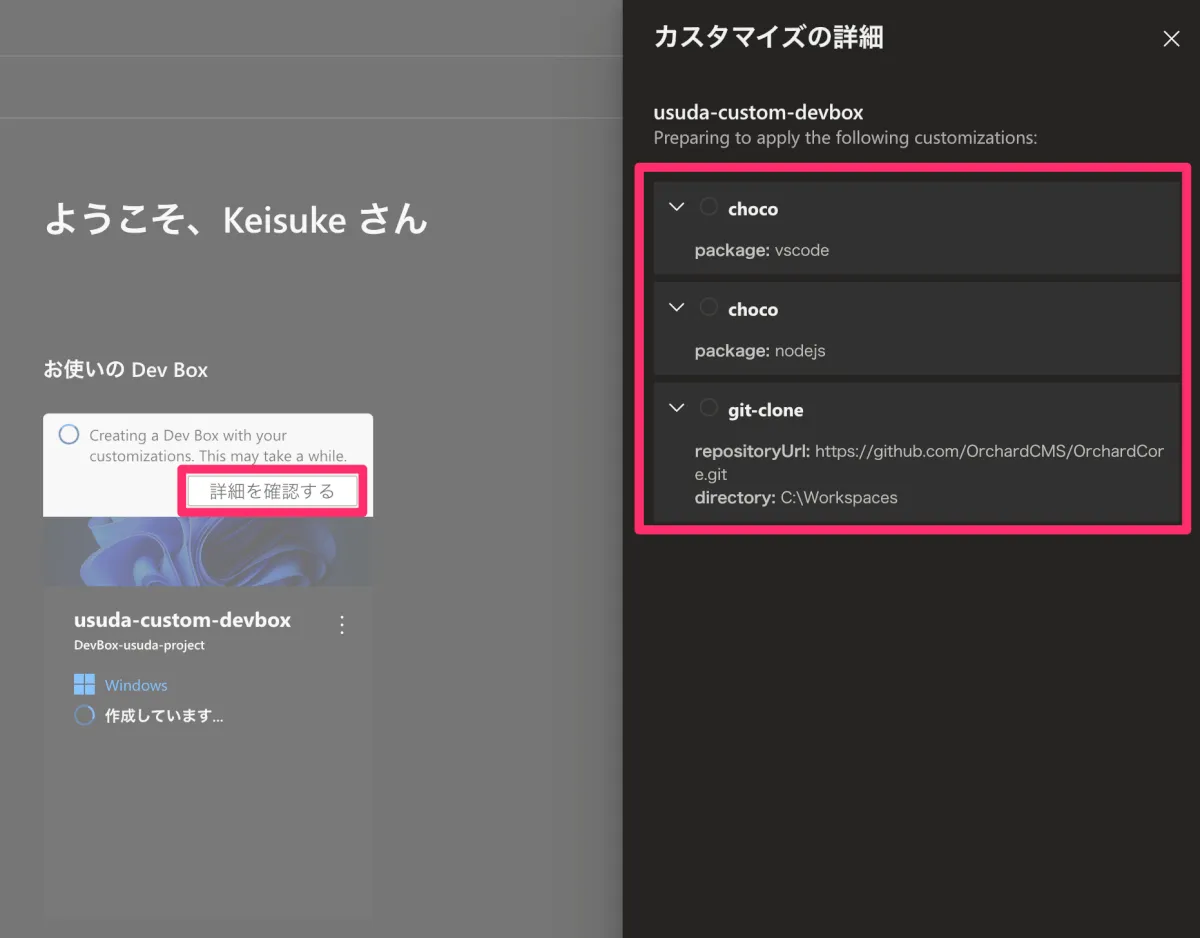Collapse the choco nodejs task chevron

(677, 307)
